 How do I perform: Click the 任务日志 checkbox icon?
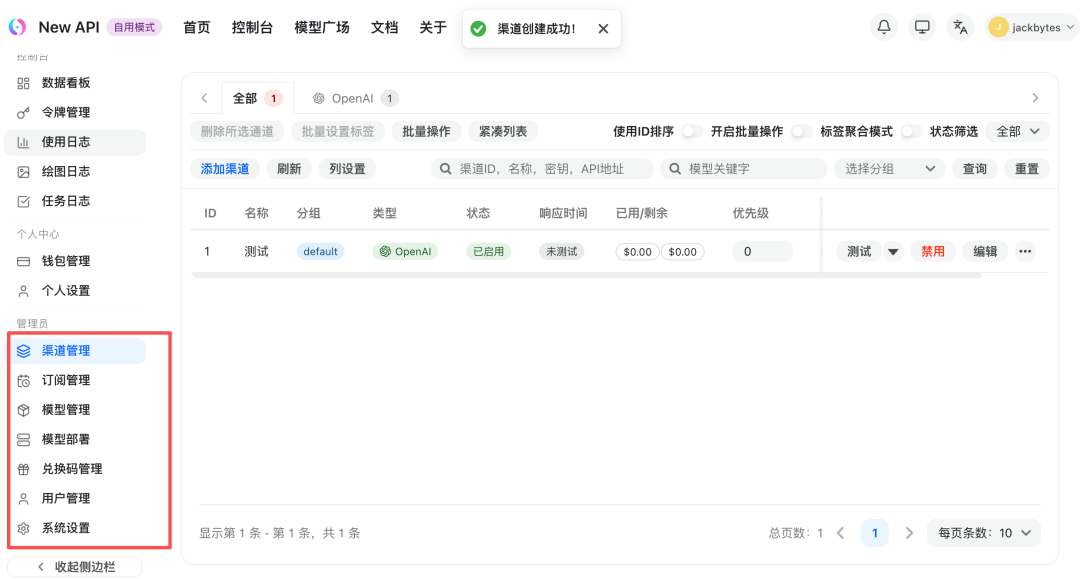tap(23, 202)
